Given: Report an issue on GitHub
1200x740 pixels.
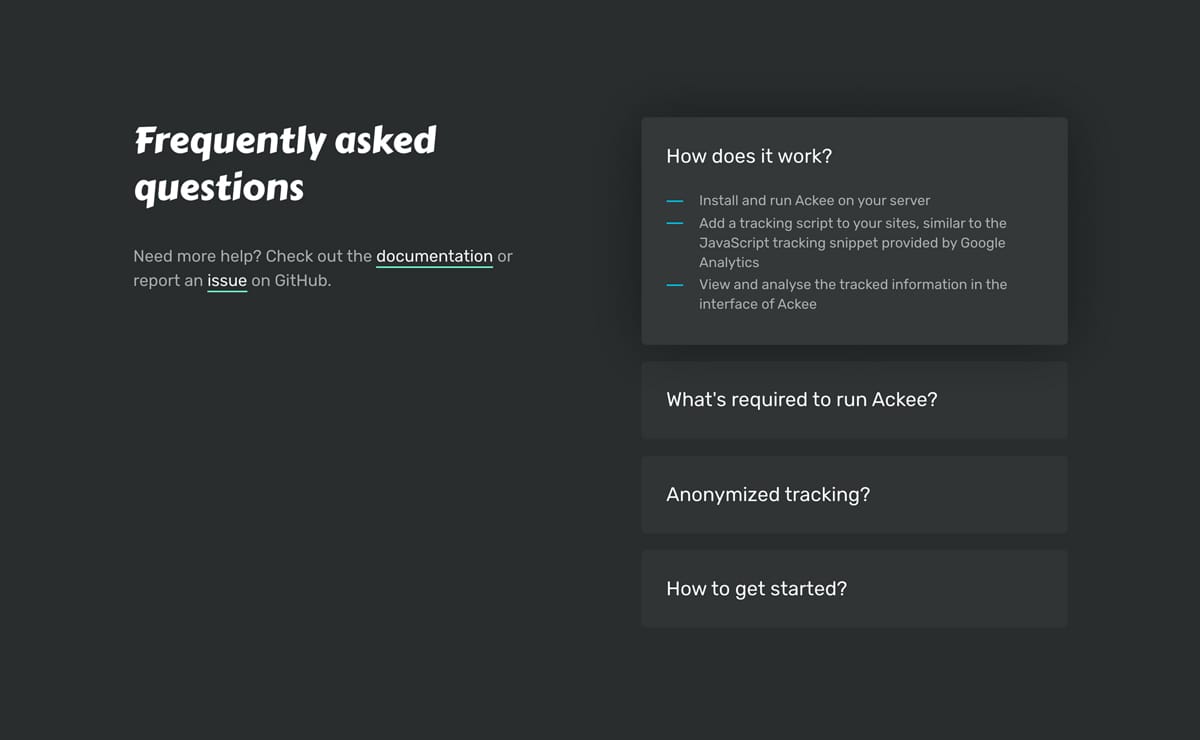Looking at the screenshot, I should [x=227, y=281].
